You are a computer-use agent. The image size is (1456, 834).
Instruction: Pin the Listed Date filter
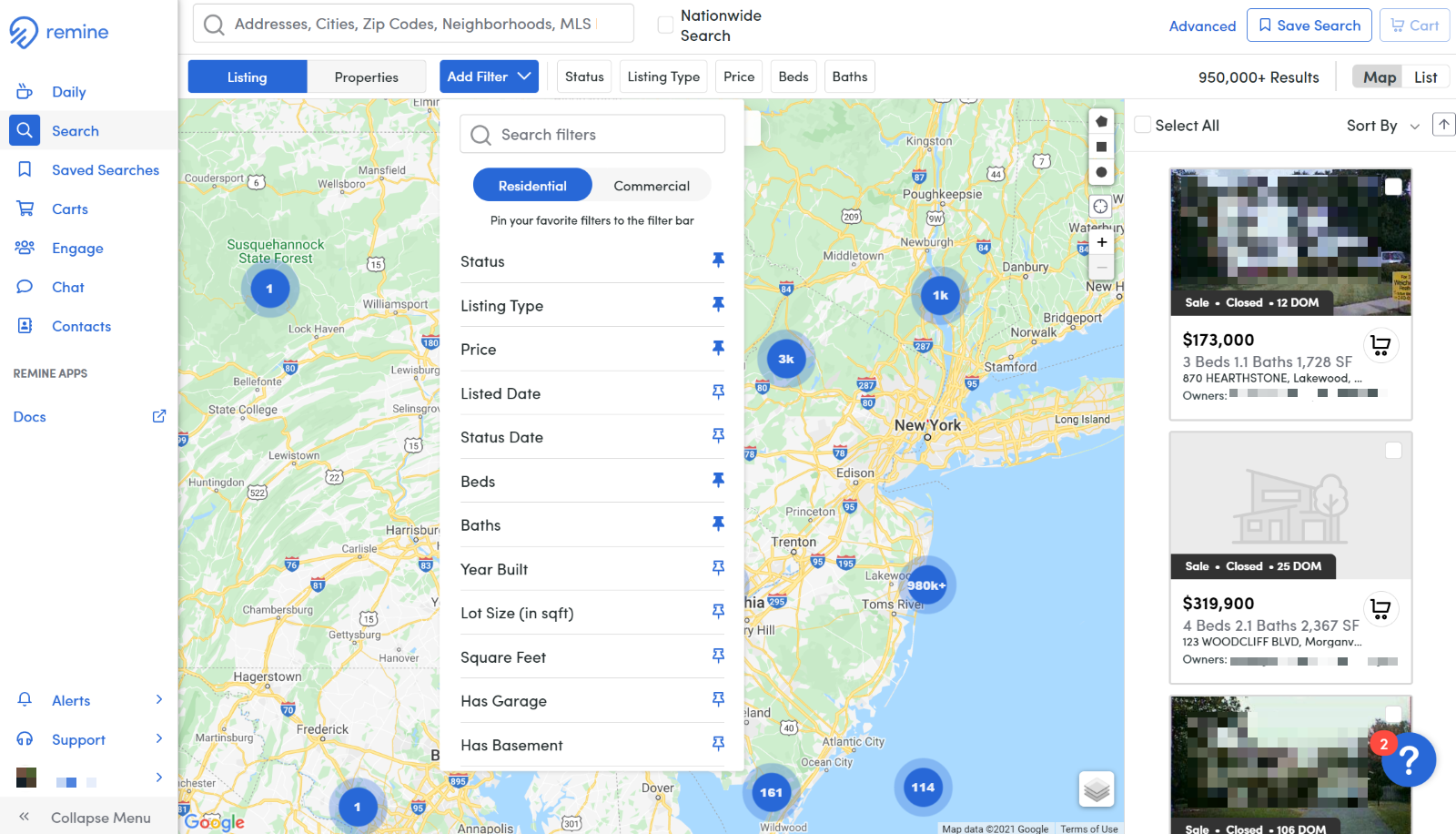(718, 392)
